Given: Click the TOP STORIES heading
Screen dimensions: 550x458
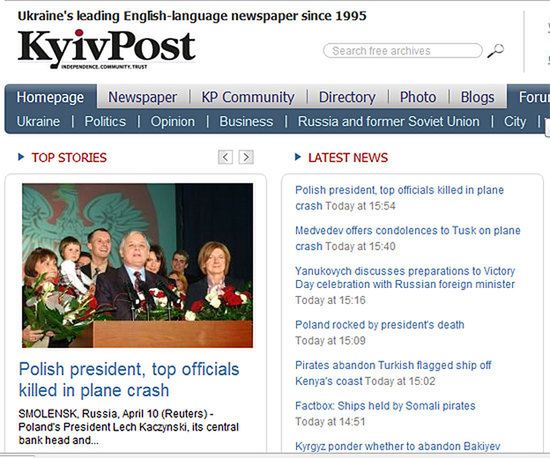Looking at the screenshot, I should coord(69,157).
